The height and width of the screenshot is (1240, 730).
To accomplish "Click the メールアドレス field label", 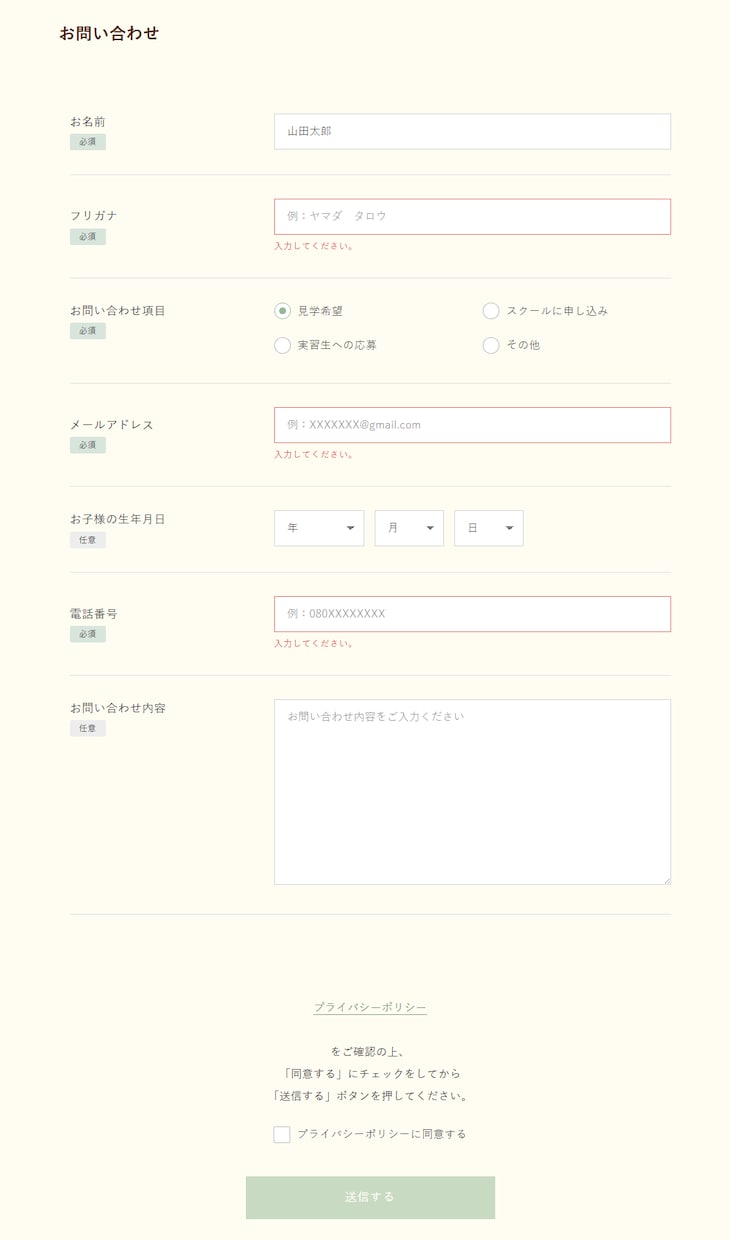I will point(112,425).
